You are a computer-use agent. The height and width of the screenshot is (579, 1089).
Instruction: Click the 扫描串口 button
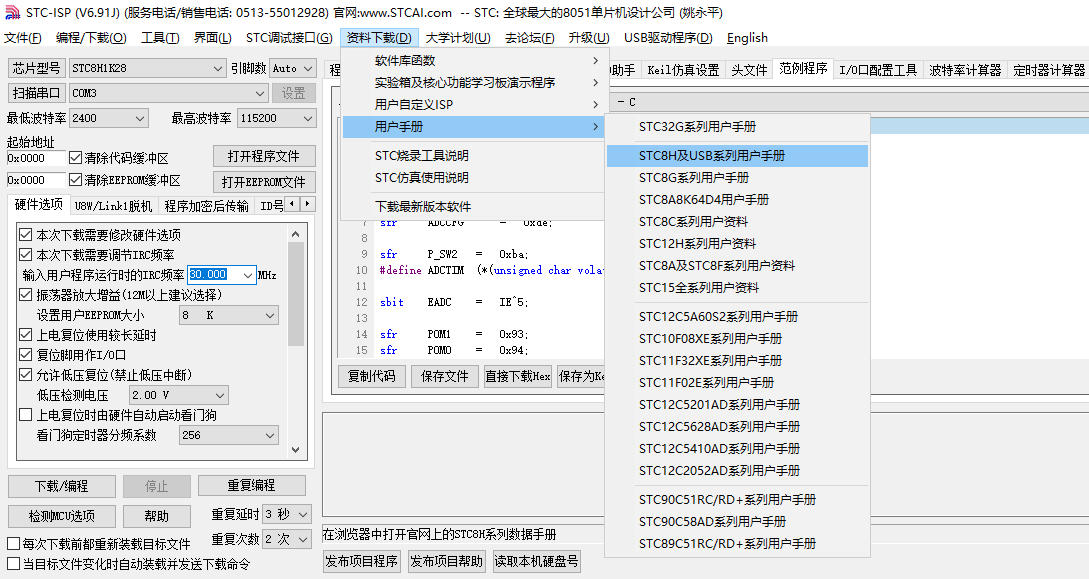coord(36,93)
